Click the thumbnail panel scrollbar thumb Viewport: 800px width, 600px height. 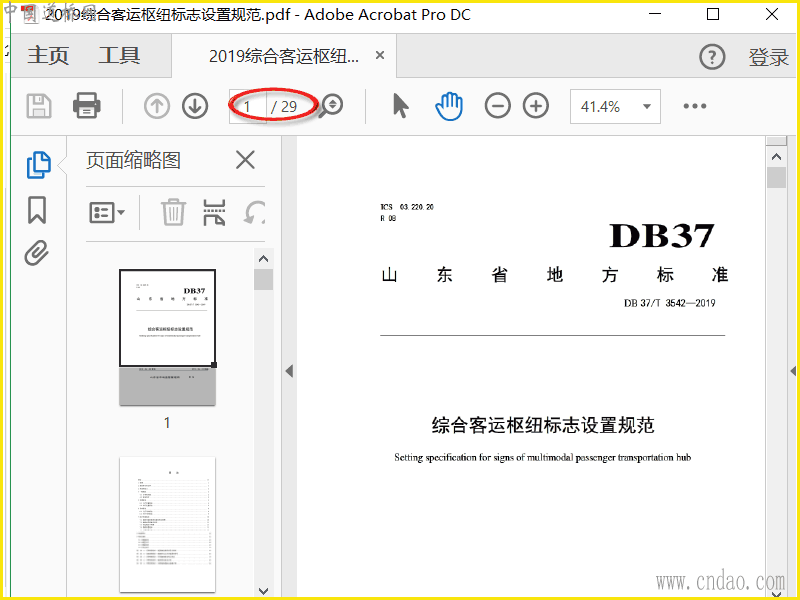click(263, 280)
